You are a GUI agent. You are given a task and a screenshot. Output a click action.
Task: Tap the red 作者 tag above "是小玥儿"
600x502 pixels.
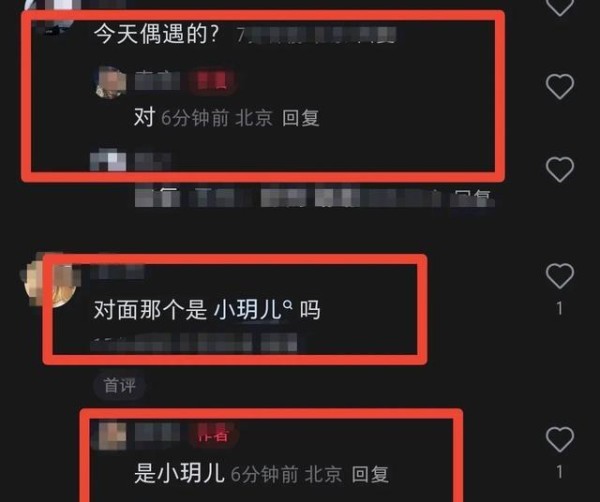coord(213,435)
